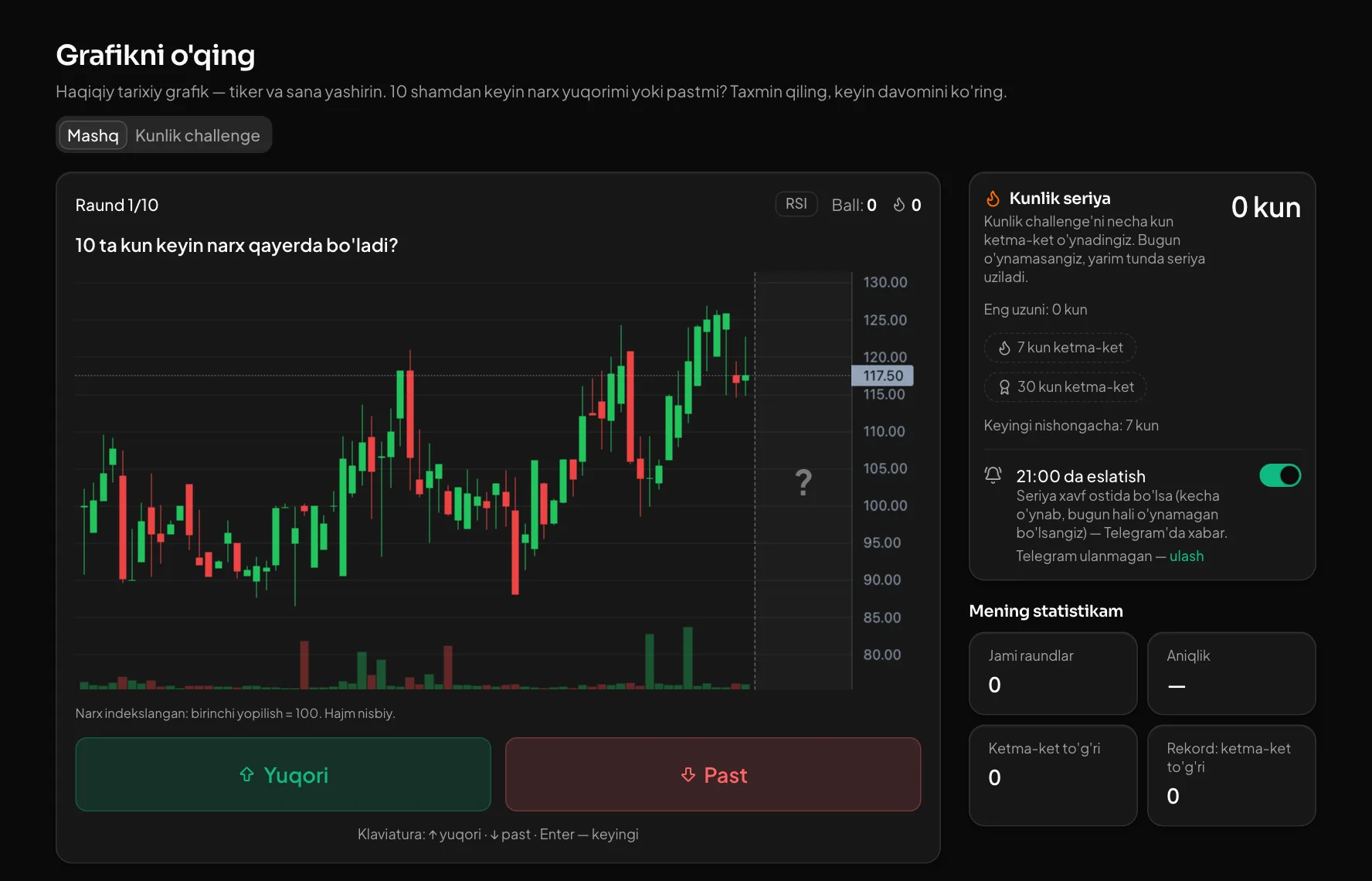
Task: Click the 117.50 current price label
Action: coord(882,376)
